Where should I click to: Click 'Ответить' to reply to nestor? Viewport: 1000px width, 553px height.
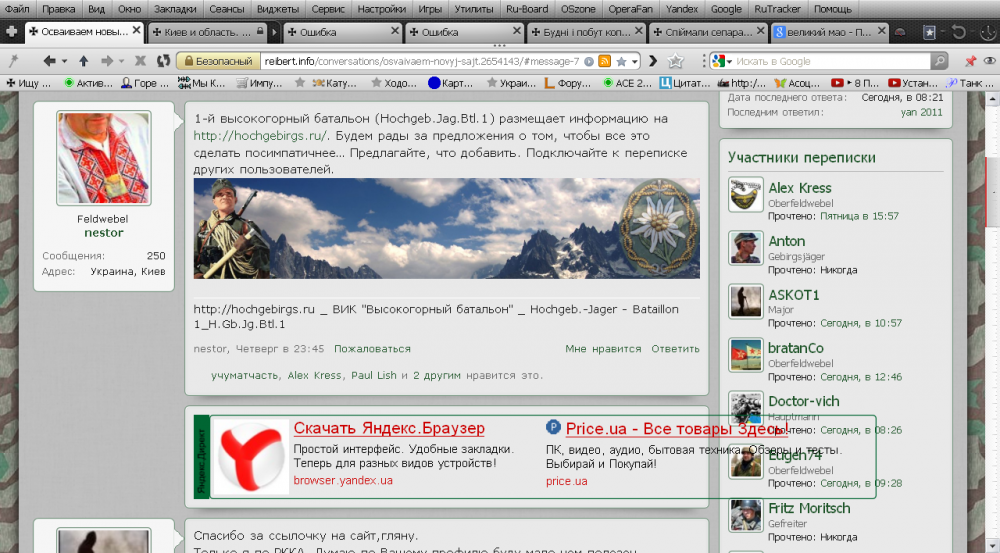[x=675, y=349]
